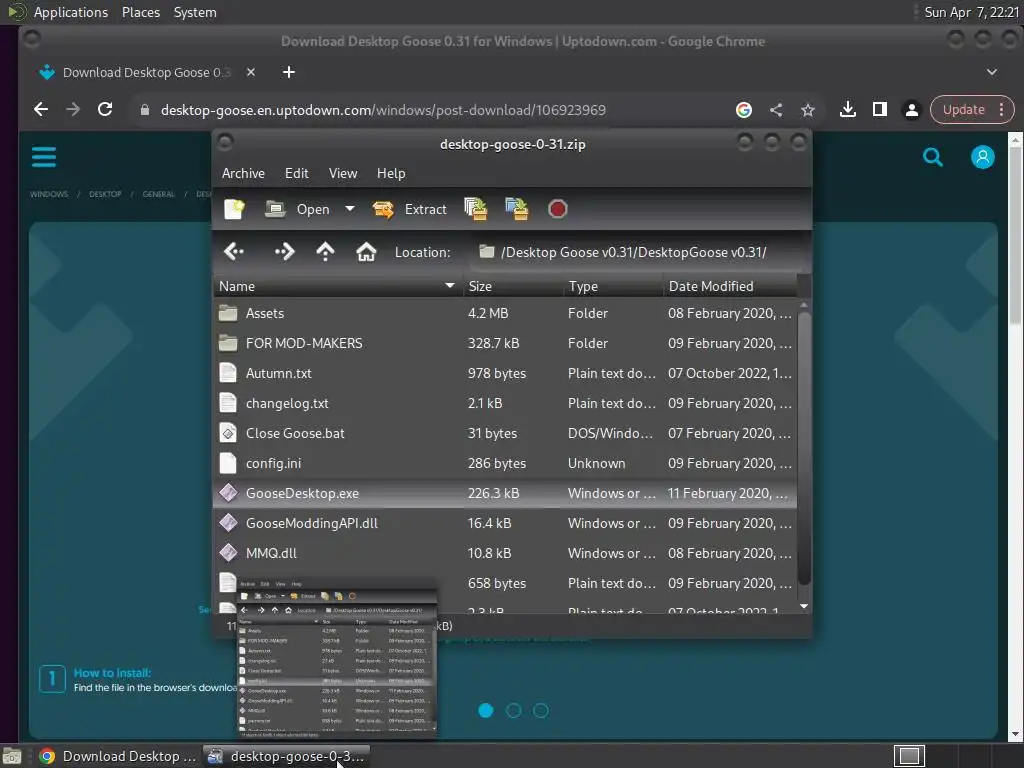The image size is (1024, 768).
Task: Open the View menu in archive manager
Action: 343,173
